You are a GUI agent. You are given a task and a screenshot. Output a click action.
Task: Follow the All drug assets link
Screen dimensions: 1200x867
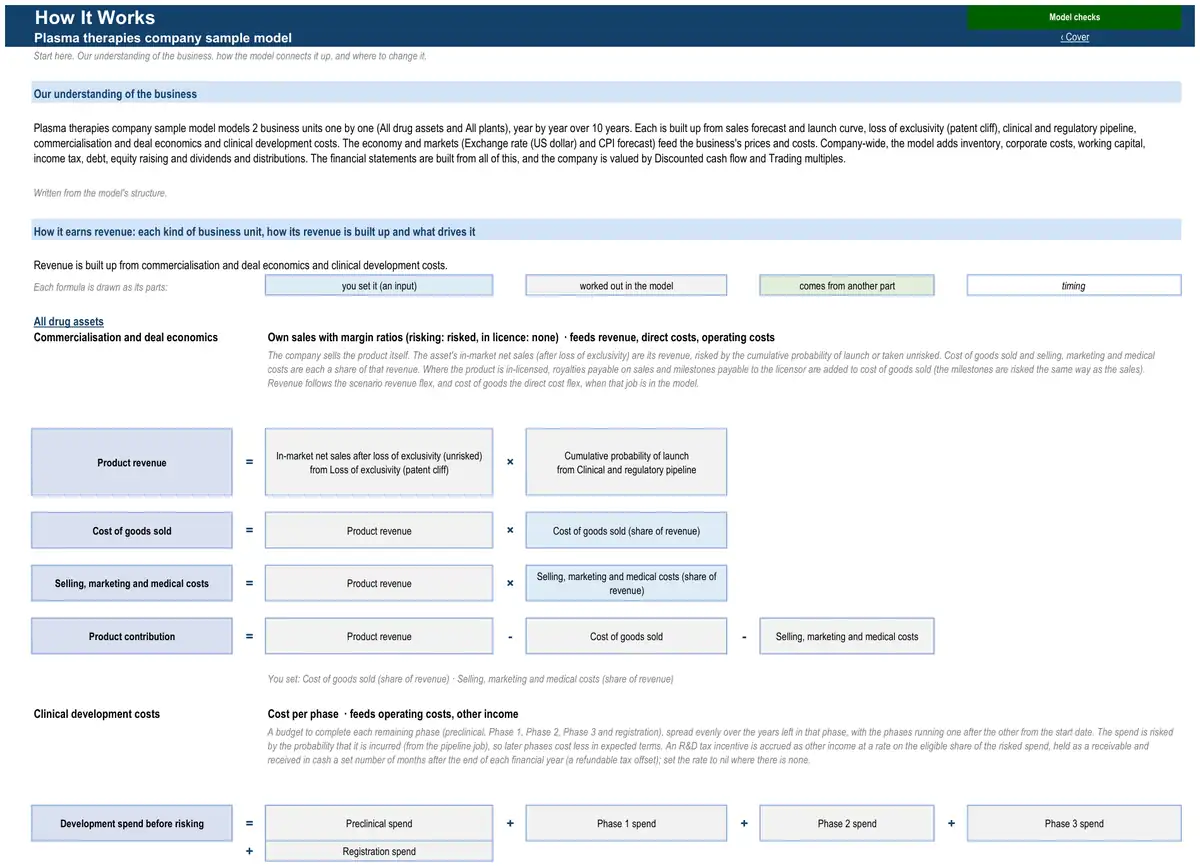click(x=69, y=322)
